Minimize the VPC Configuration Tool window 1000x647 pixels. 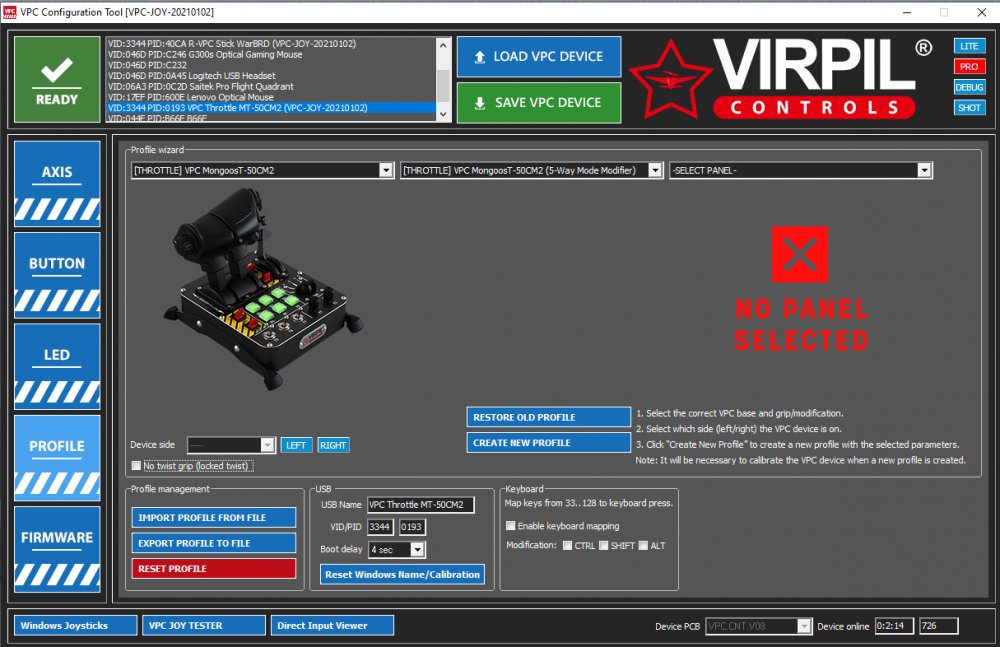tap(908, 12)
